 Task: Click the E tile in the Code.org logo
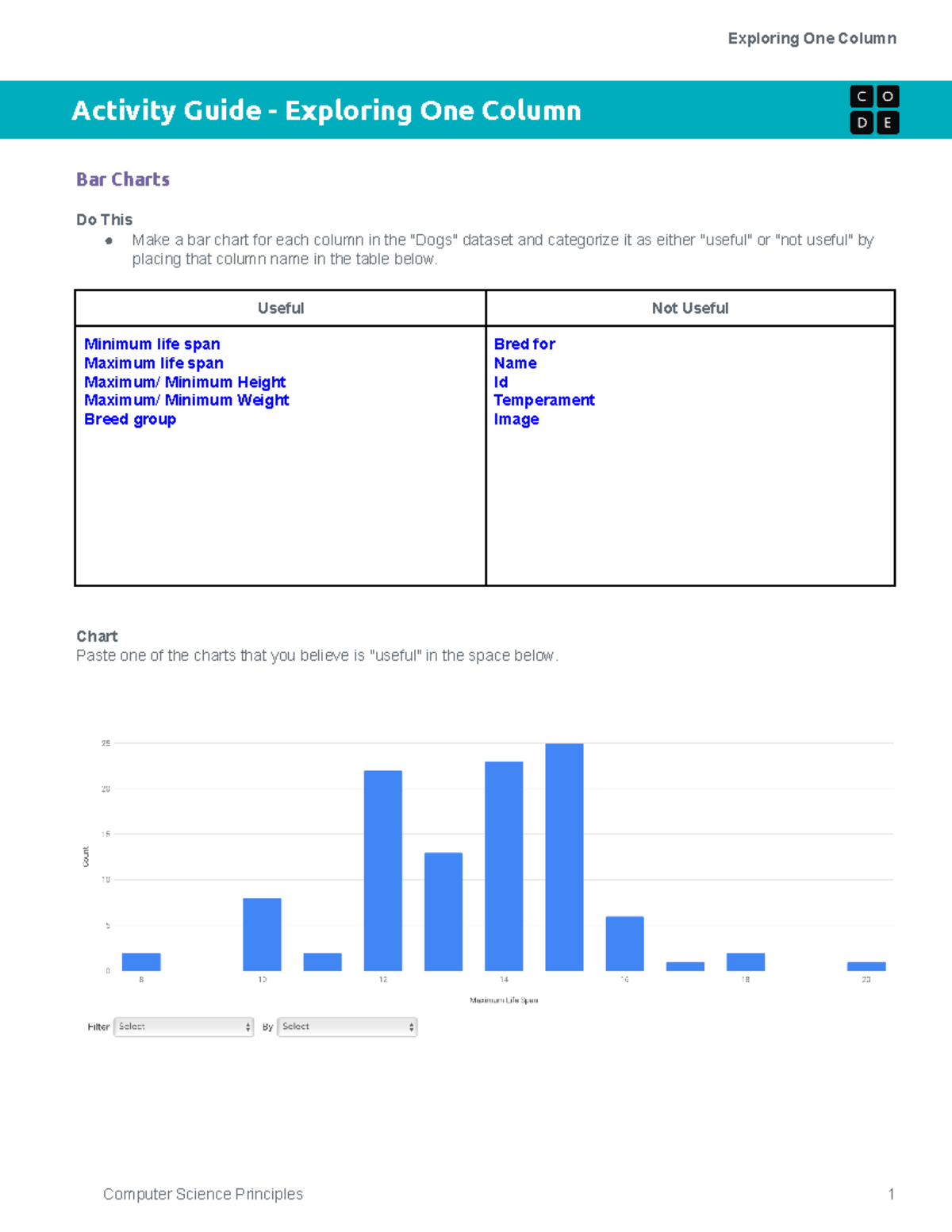point(886,121)
